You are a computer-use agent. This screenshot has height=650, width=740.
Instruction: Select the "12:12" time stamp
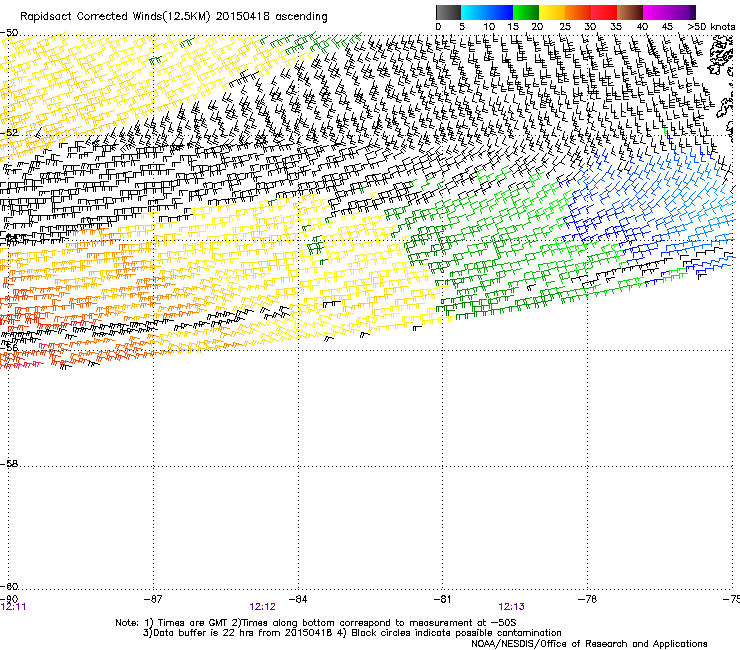pyautogui.click(x=262, y=607)
